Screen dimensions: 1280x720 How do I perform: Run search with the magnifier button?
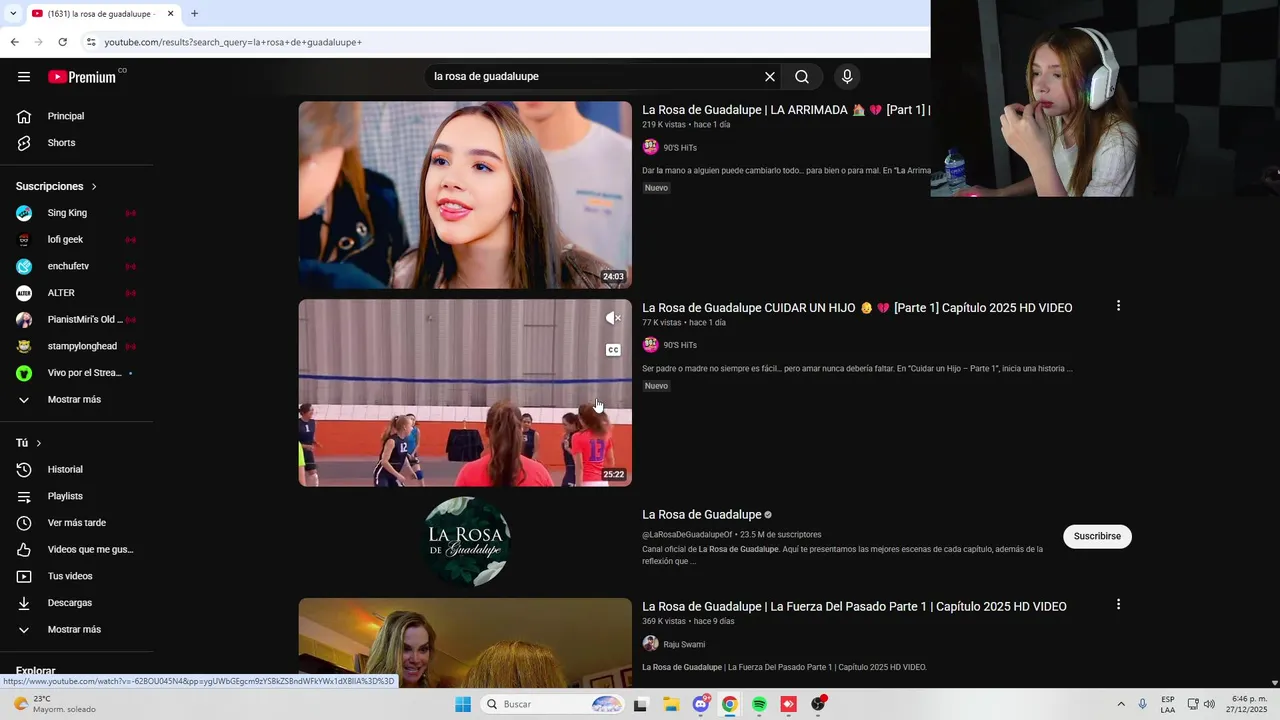[x=802, y=77]
